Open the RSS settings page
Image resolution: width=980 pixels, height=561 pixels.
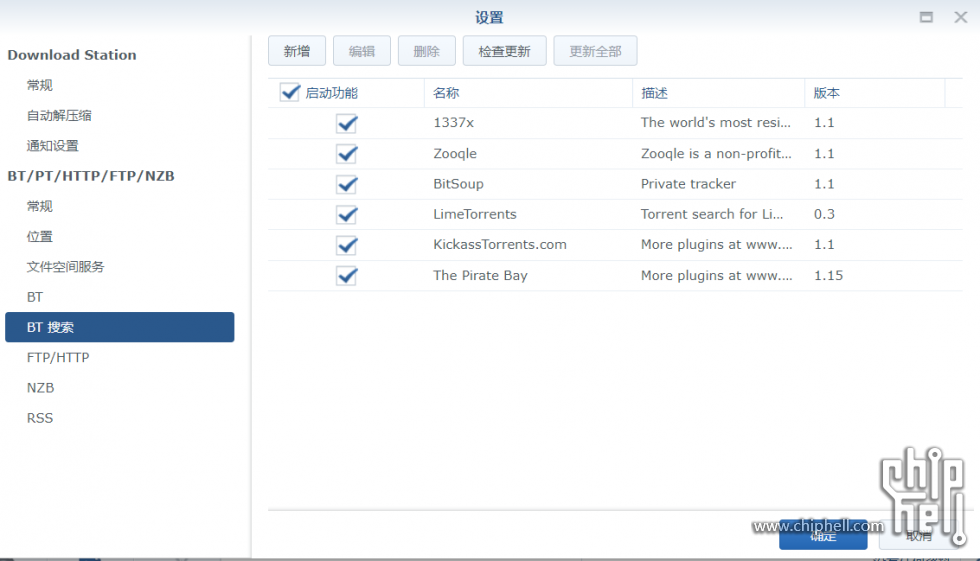(x=39, y=418)
